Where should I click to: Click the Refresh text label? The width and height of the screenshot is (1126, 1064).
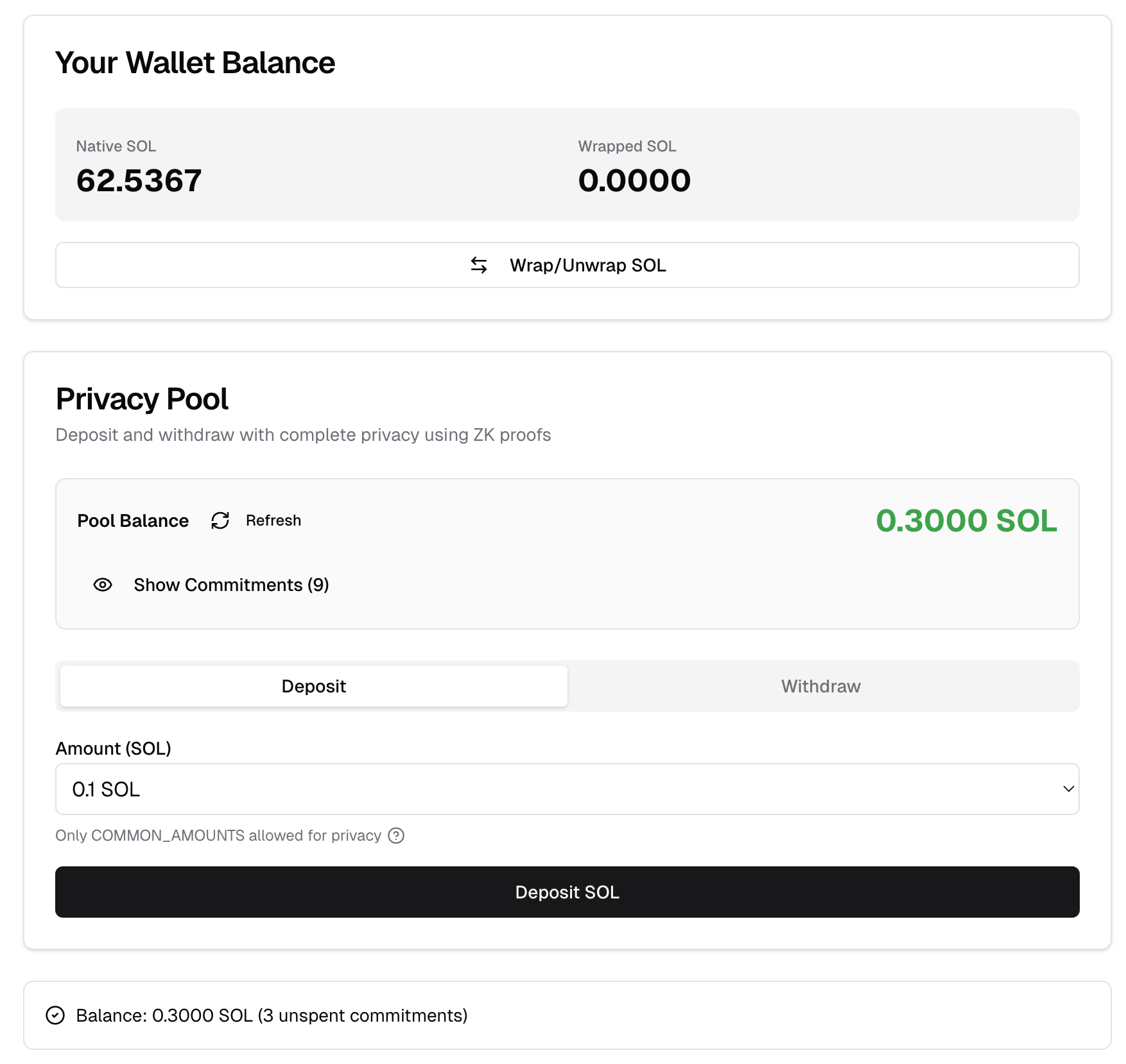pos(273,520)
